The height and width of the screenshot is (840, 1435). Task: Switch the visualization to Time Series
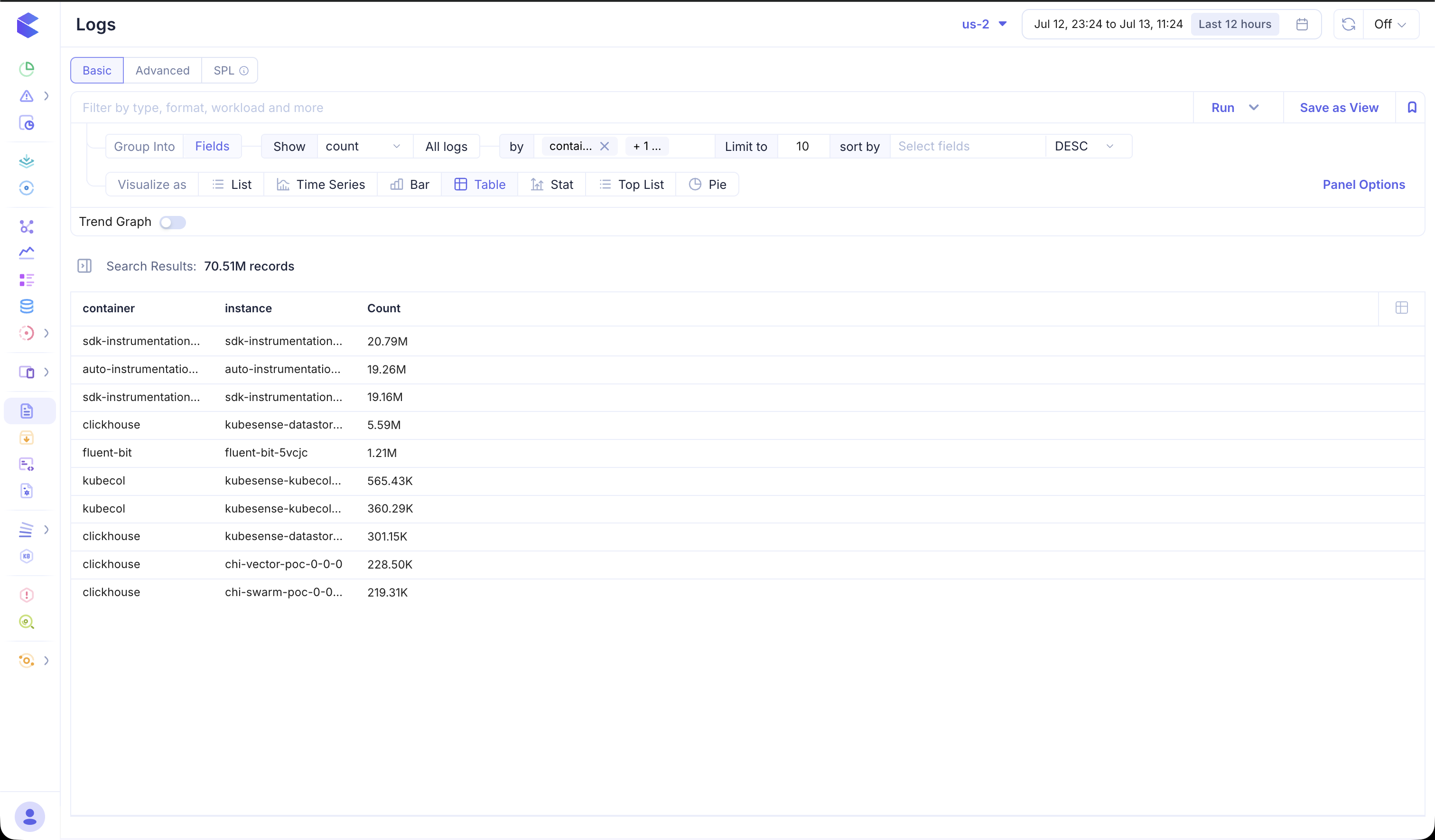[321, 185]
